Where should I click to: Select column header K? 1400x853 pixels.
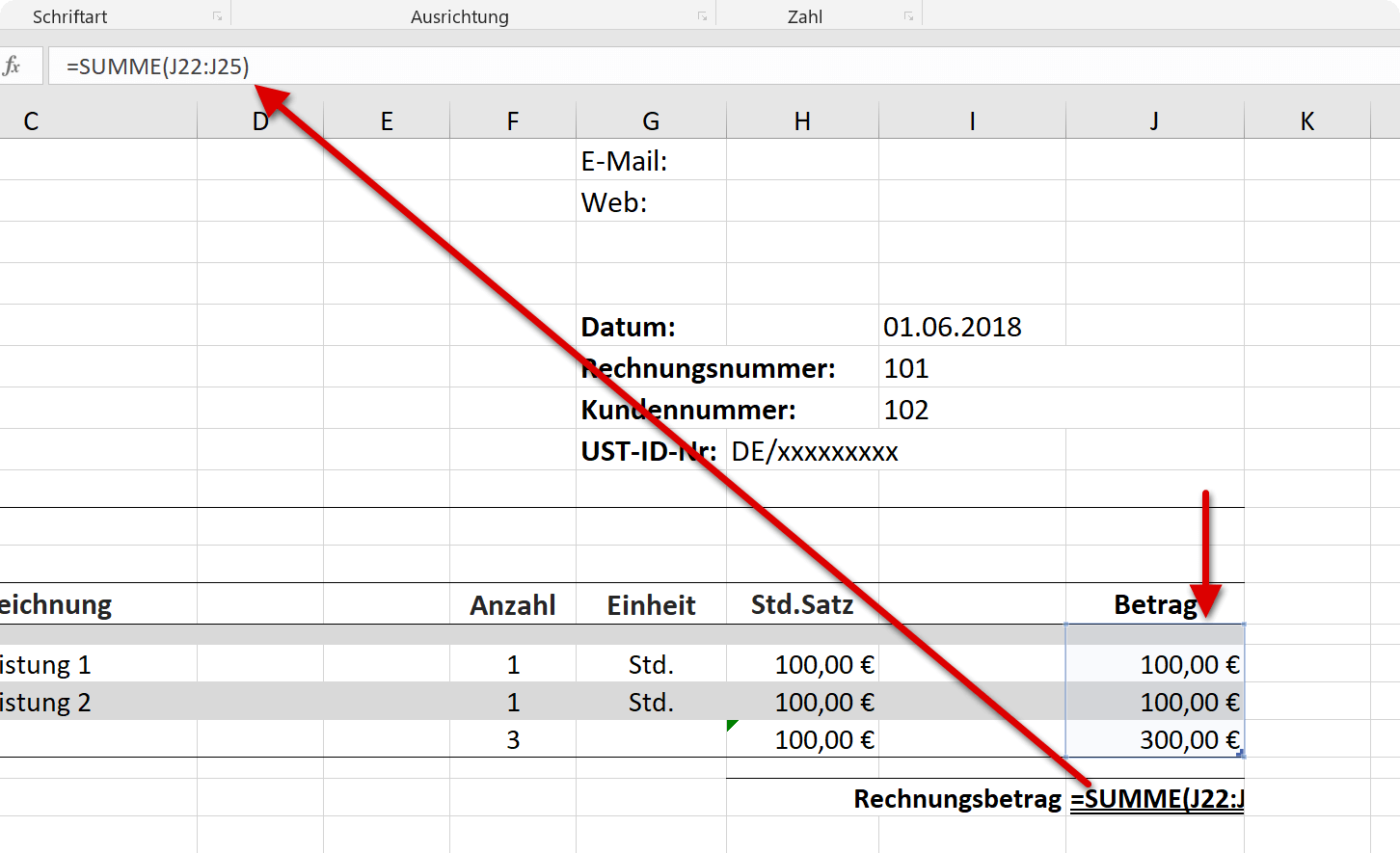click(x=1307, y=121)
